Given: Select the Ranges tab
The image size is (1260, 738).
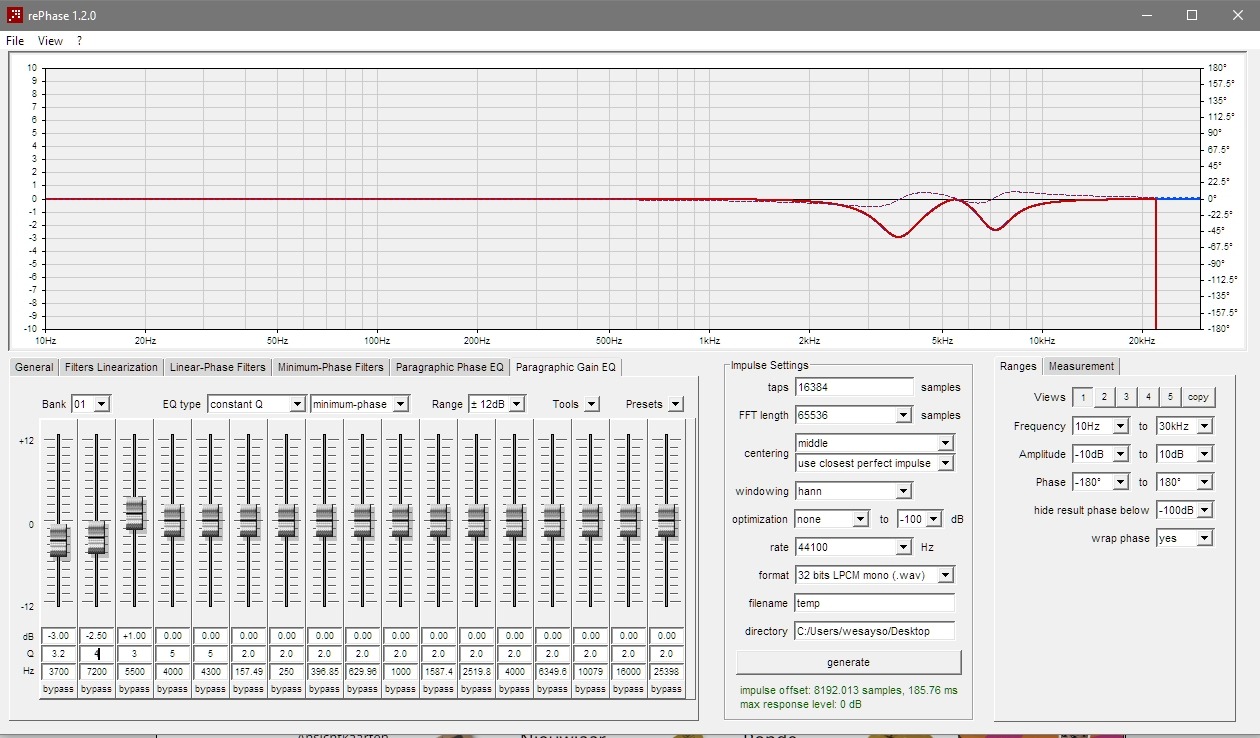Looking at the screenshot, I should click(x=1018, y=366).
